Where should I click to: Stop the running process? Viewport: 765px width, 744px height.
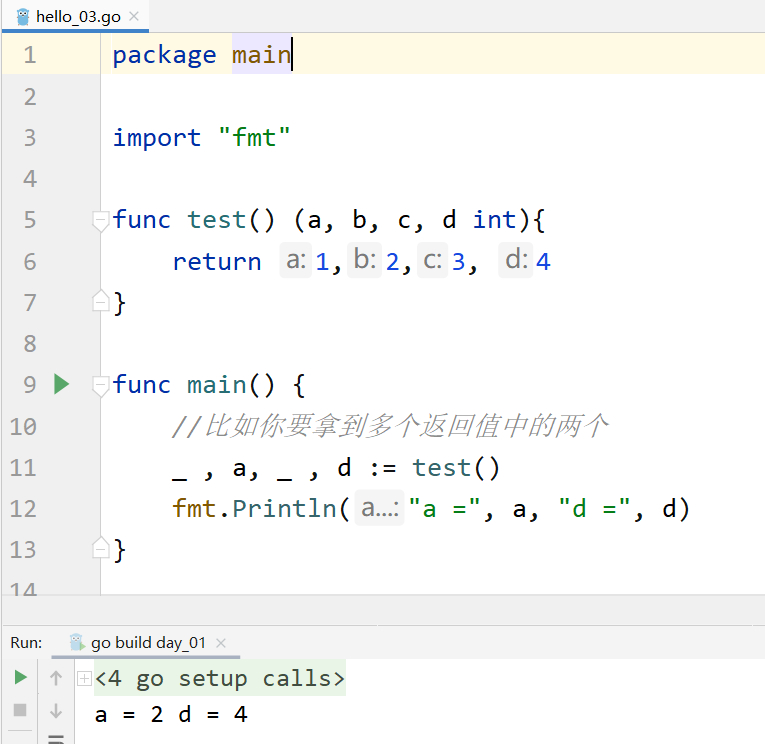point(20,710)
